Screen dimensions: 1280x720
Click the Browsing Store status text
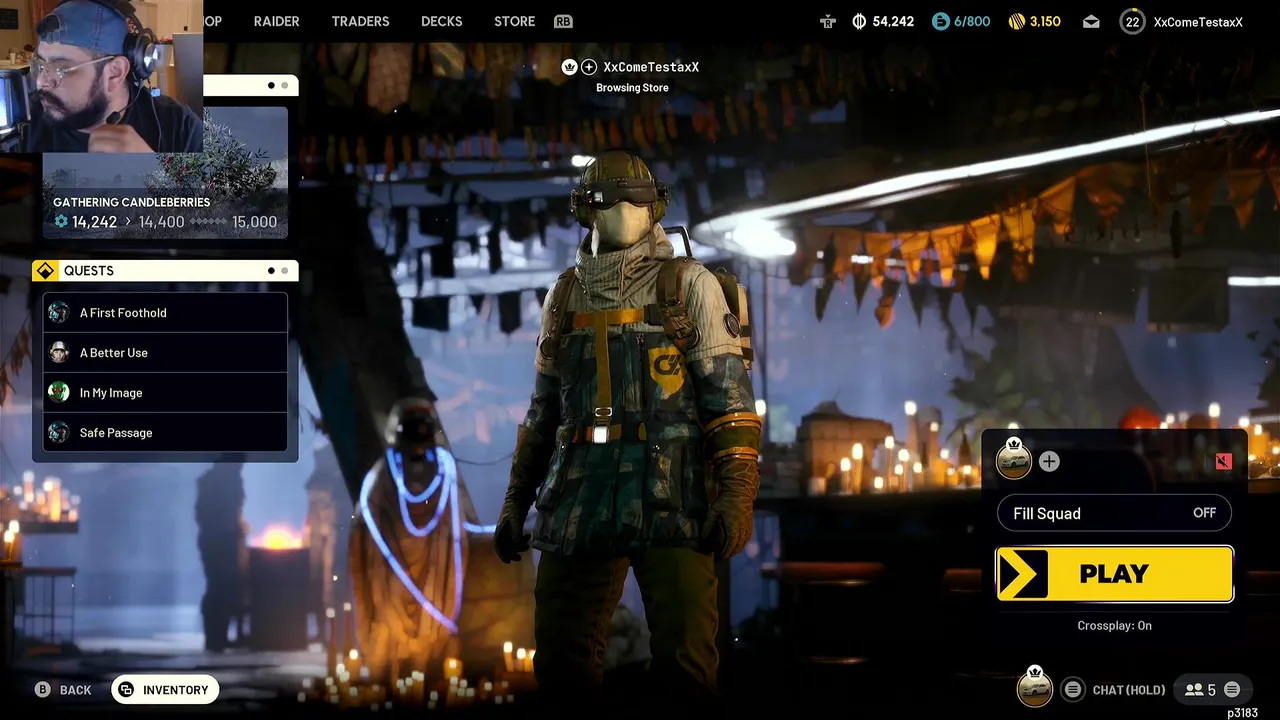(x=632, y=88)
